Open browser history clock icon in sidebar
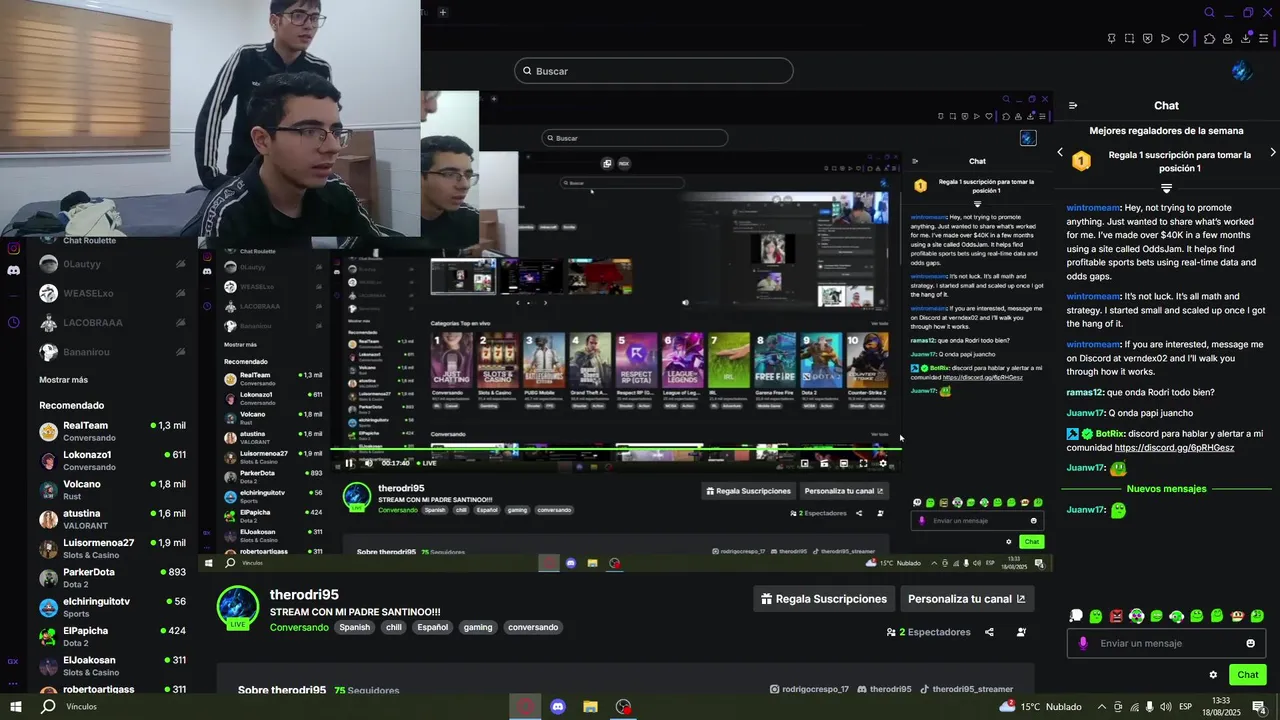Screen dimensions: 1280x720 point(13,322)
